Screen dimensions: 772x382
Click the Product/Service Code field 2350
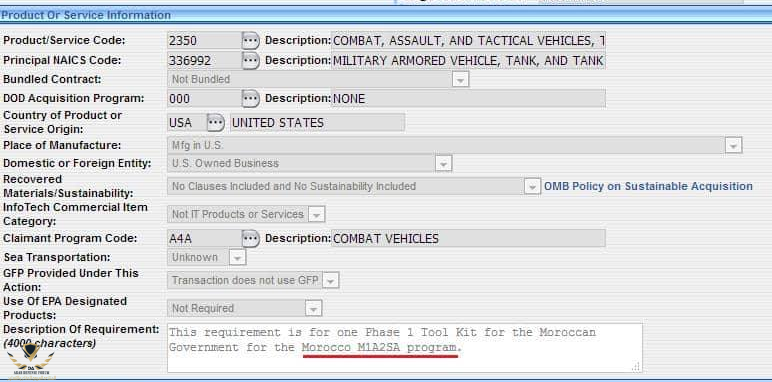click(x=204, y=40)
